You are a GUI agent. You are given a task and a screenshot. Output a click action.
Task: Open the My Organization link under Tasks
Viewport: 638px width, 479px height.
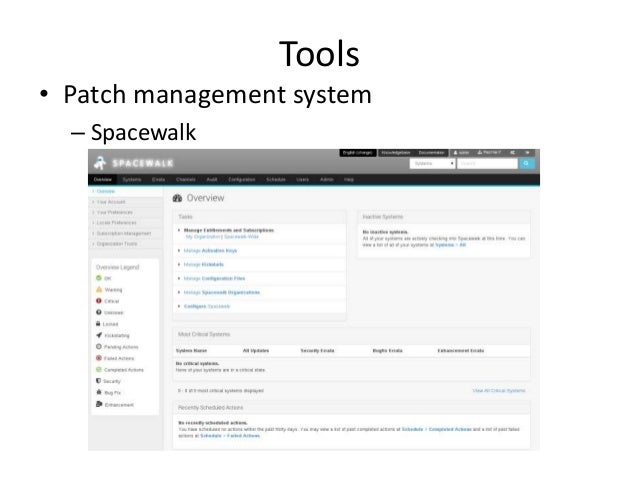click(x=203, y=236)
